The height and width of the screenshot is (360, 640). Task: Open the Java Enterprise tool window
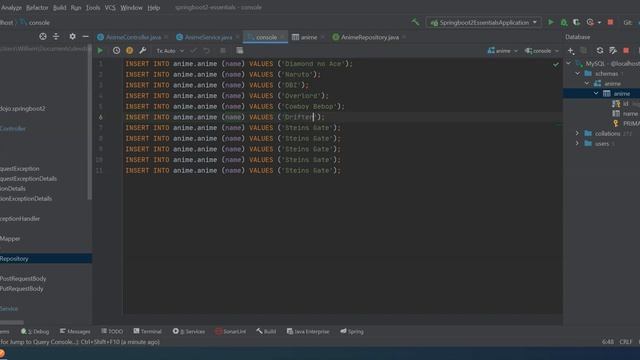(x=308, y=331)
